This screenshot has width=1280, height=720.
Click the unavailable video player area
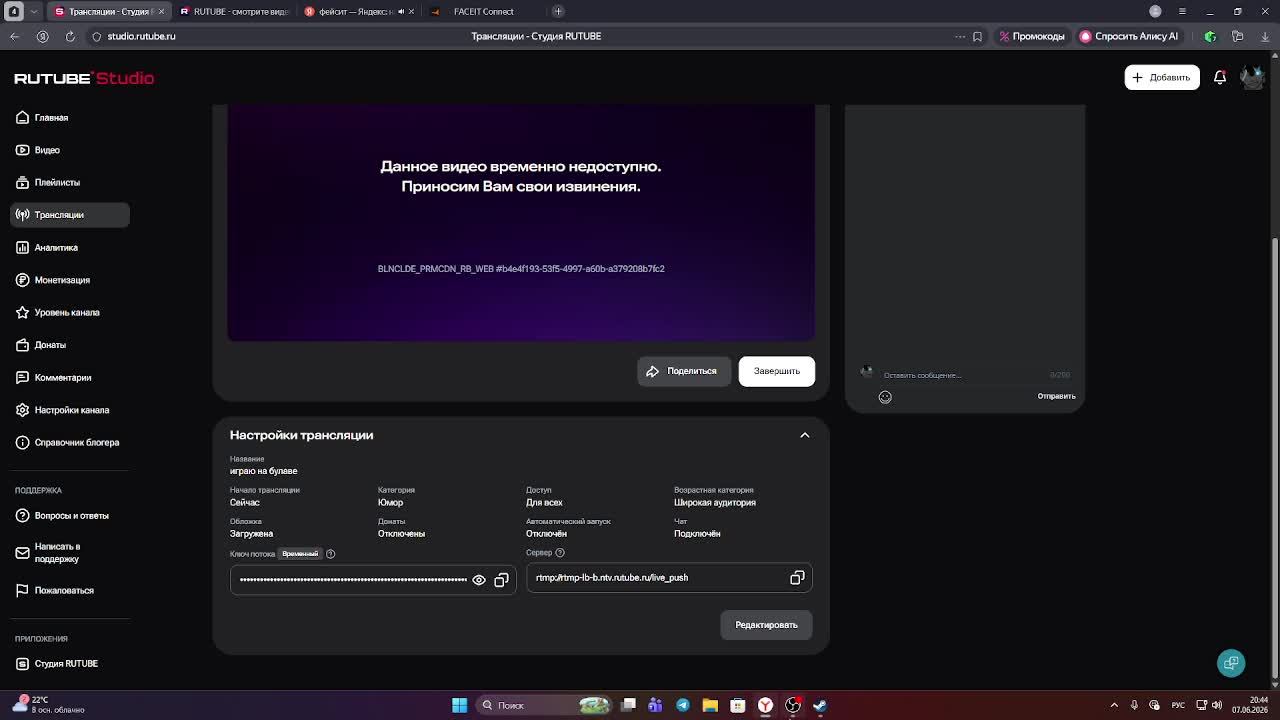pos(521,222)
